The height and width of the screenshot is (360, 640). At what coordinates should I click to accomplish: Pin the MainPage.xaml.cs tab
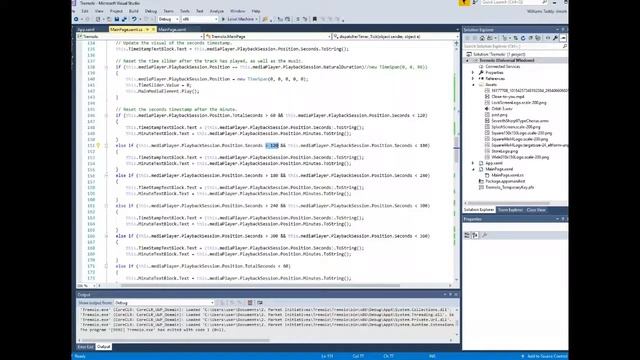pos(148,29)
